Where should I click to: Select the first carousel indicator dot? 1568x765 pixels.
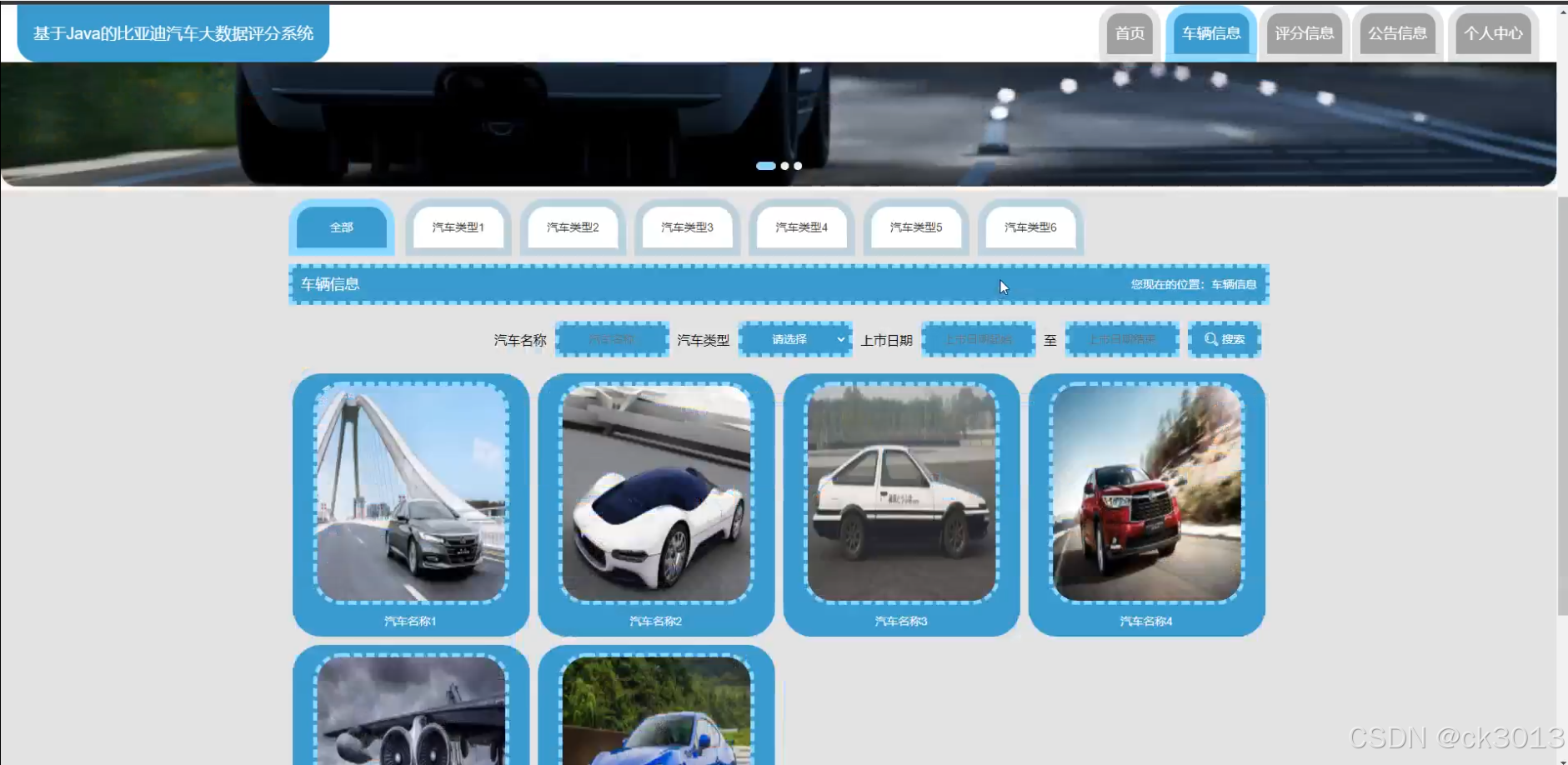(x=766, y=166)
